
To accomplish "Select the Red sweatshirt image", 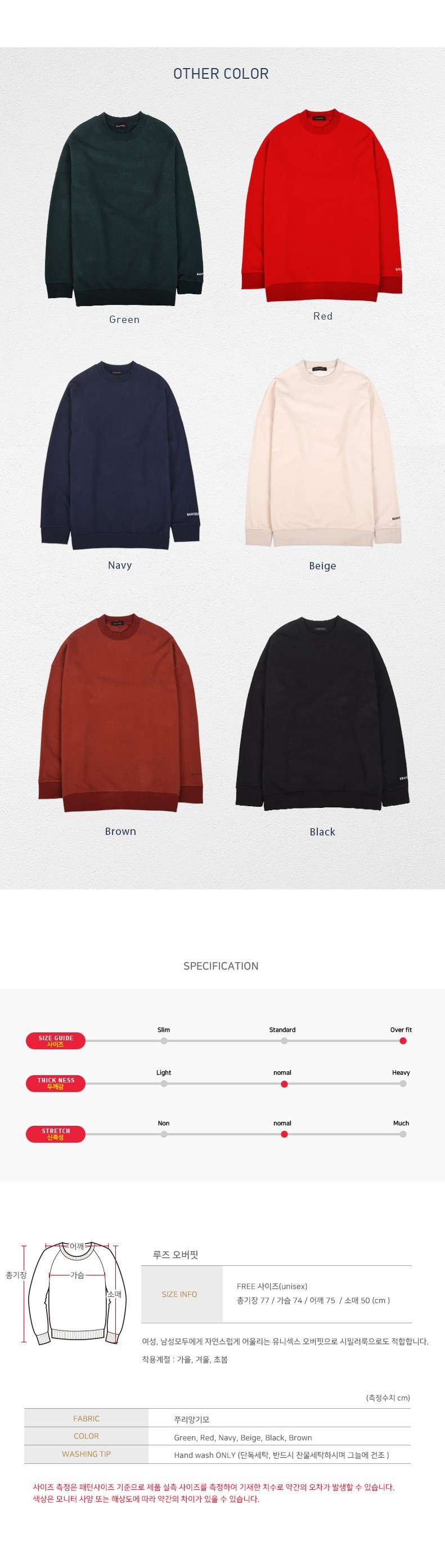I will click(322, 205).
